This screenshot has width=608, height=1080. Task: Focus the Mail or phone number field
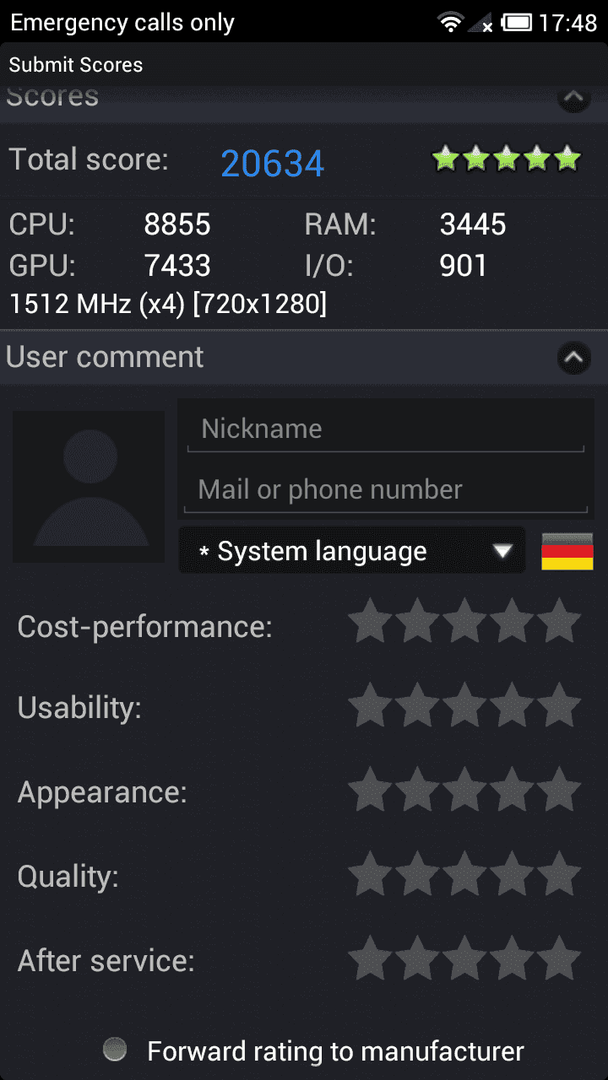(x=386, y=490)
